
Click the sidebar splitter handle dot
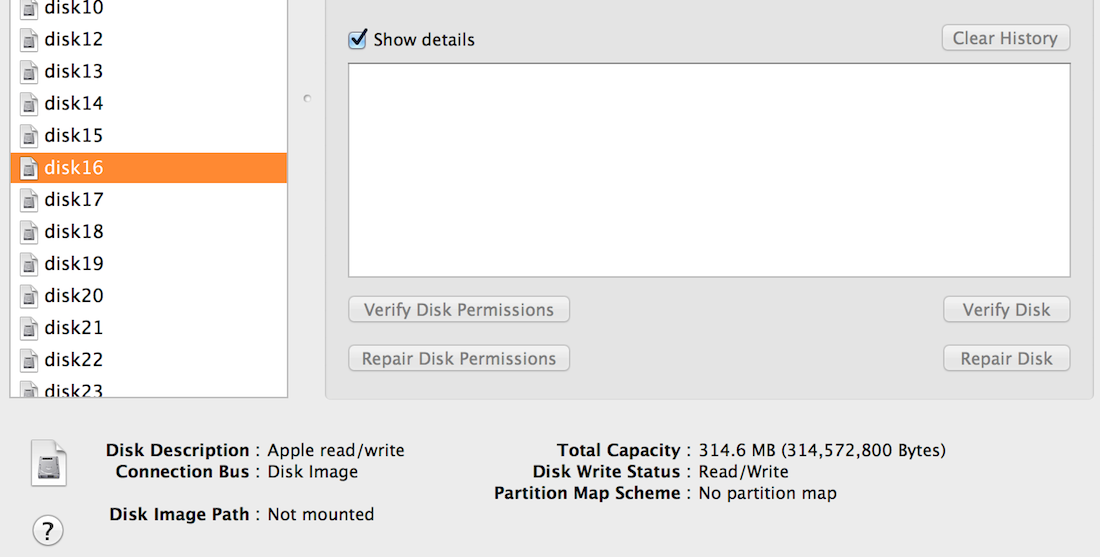[307, 98]
